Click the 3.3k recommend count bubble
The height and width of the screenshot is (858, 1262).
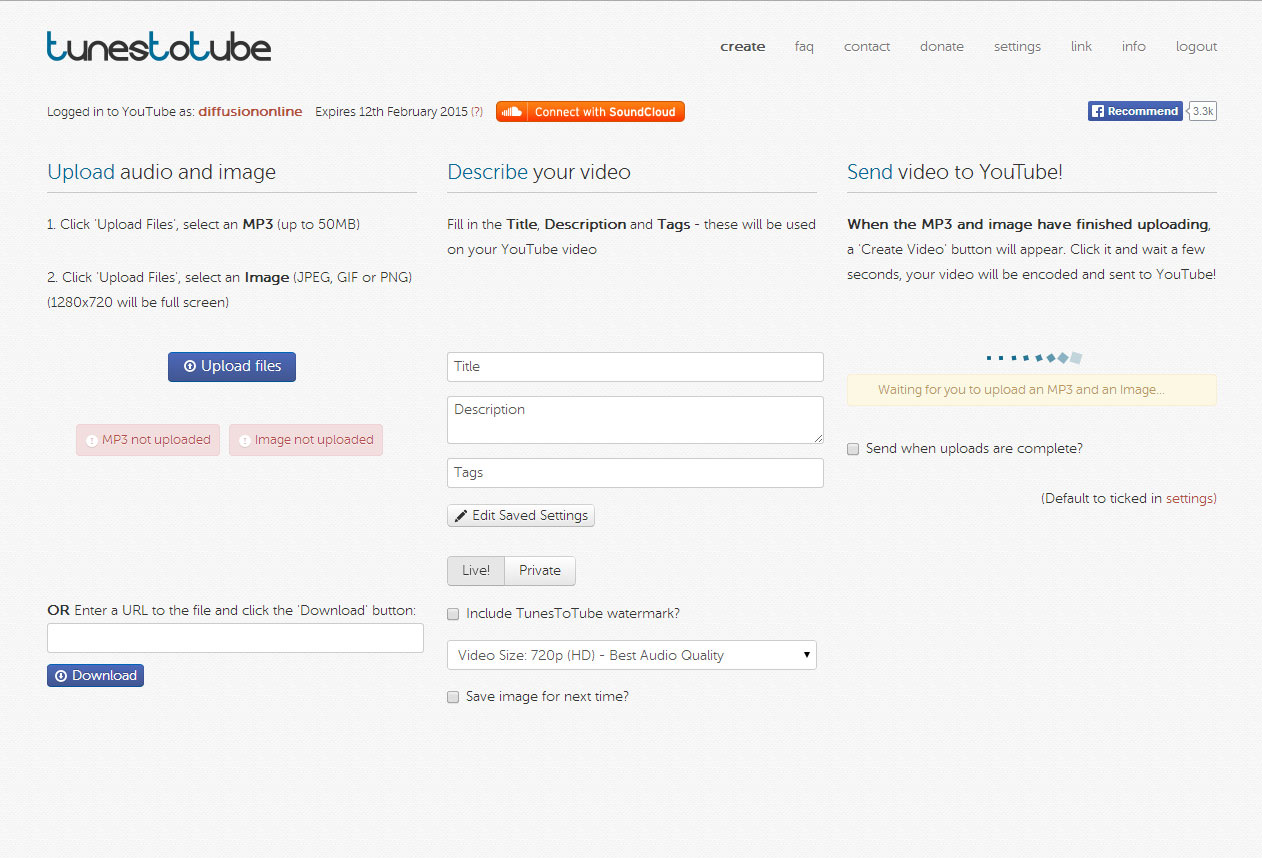(1203, 111)
